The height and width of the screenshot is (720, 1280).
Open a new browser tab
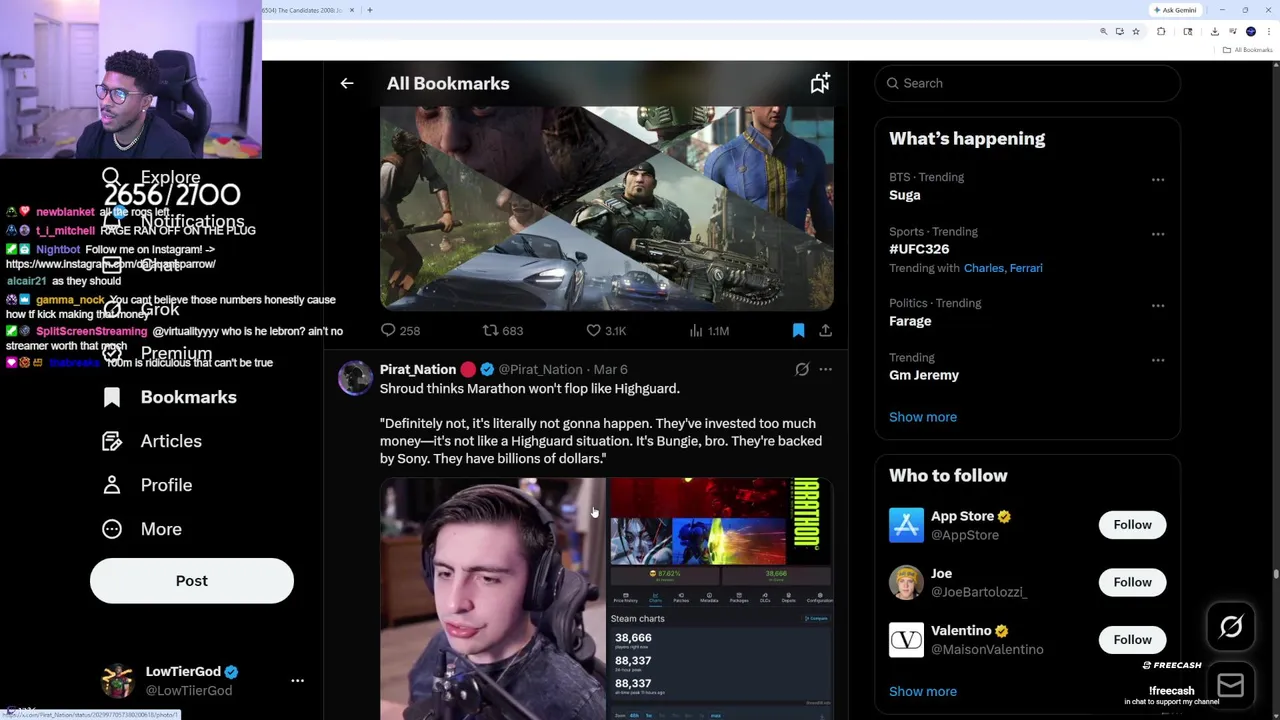pos(370,10)
